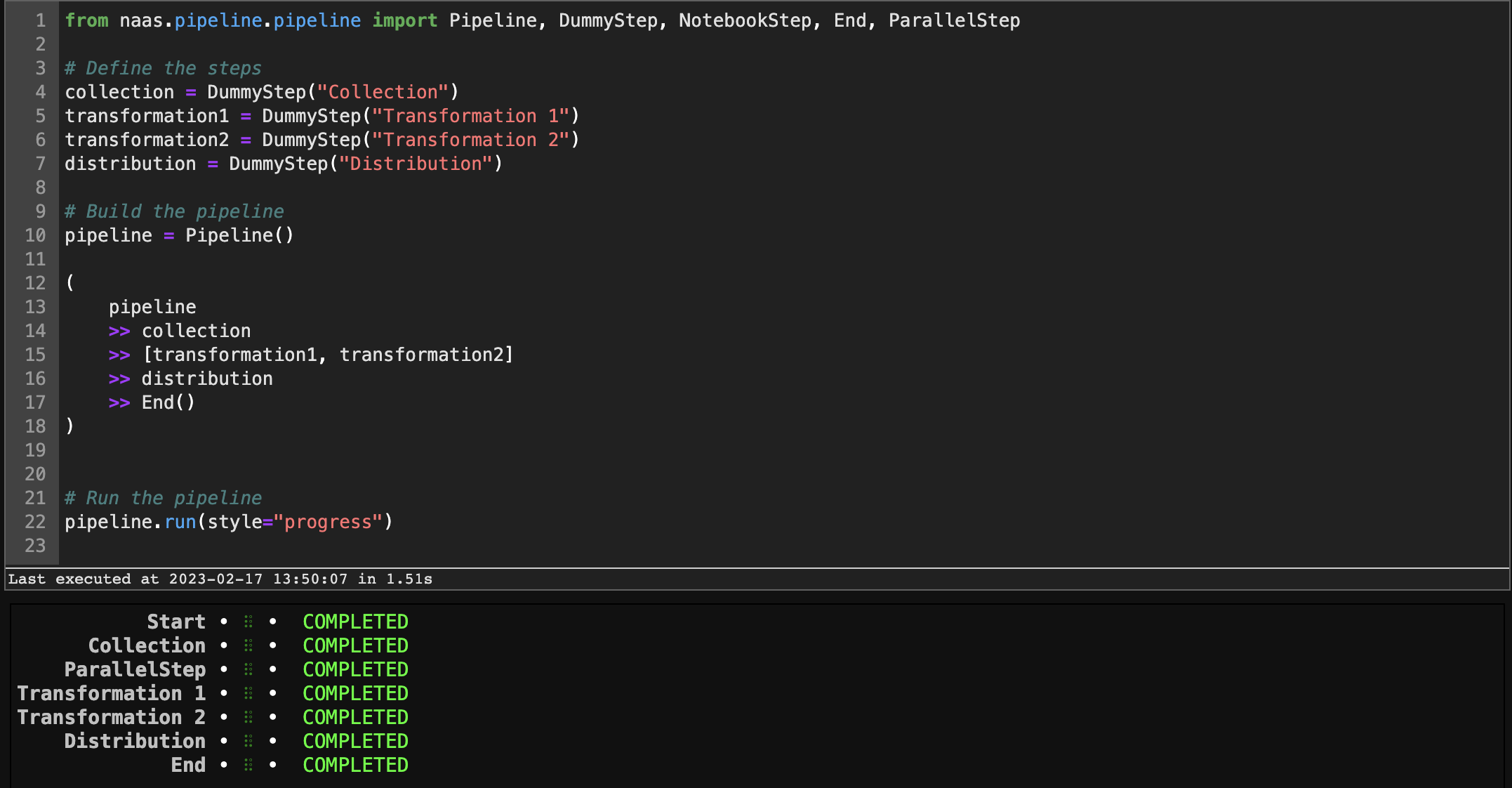Click transformation2 inside the list brackets
This screenshot has height=788, width=1512.
click(x=421, y=355)
